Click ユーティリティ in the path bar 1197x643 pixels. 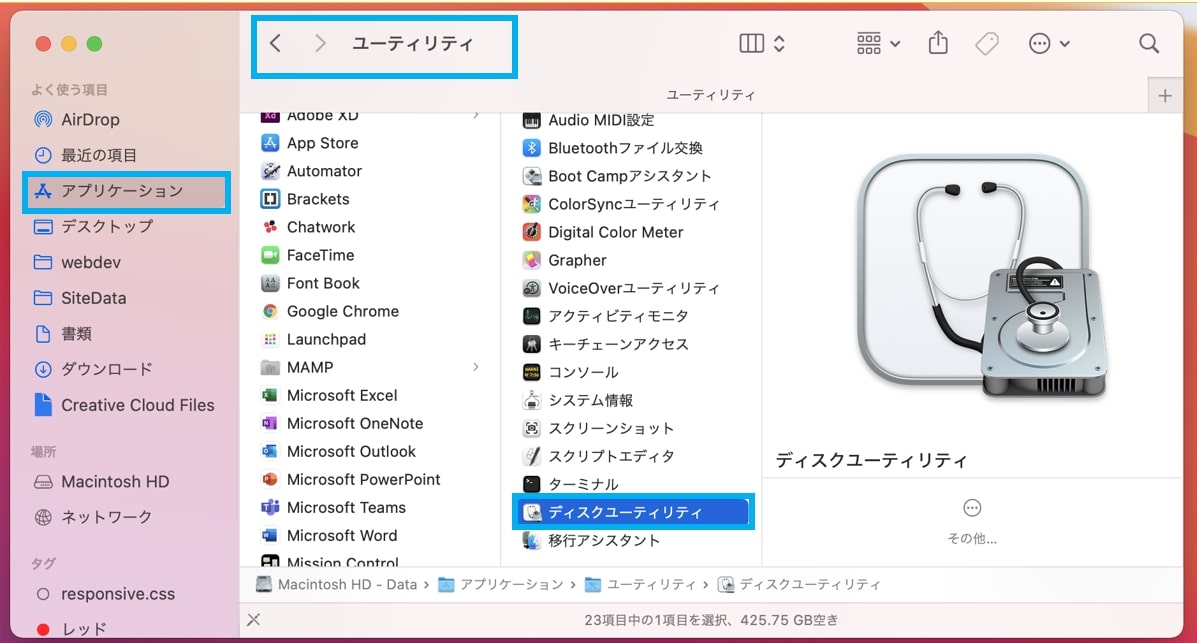click(640, 585)
